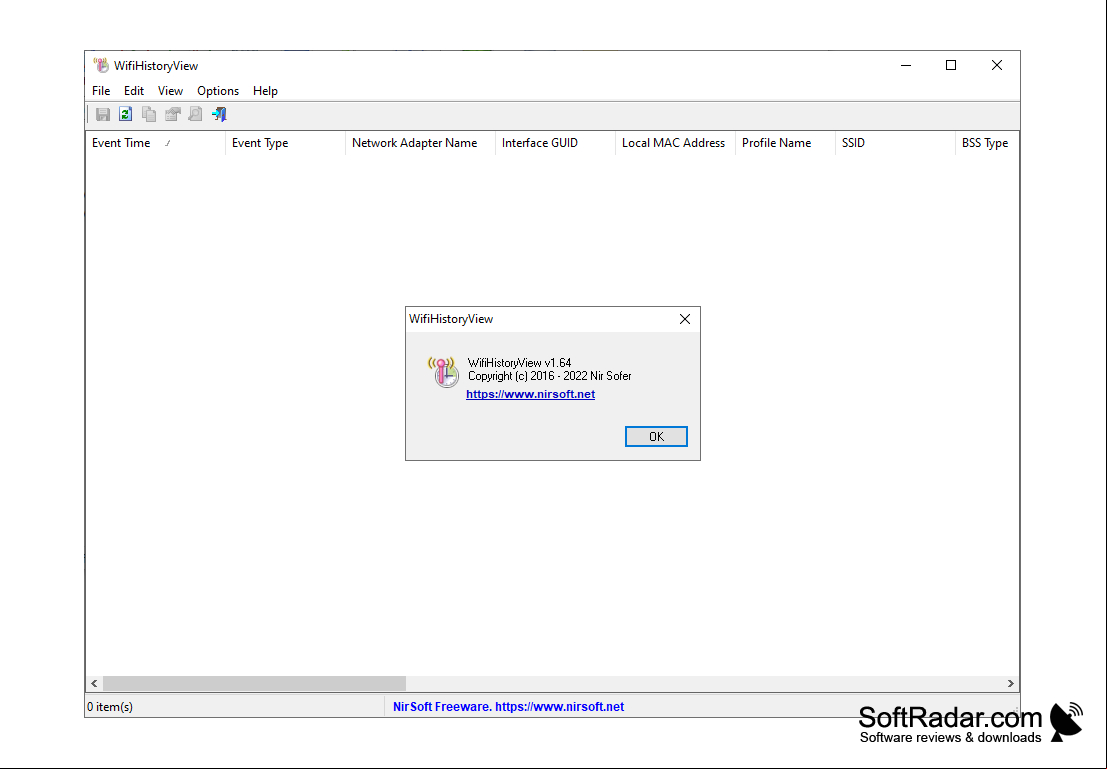
Task: Open the File menu
Action: click(101, 90)
